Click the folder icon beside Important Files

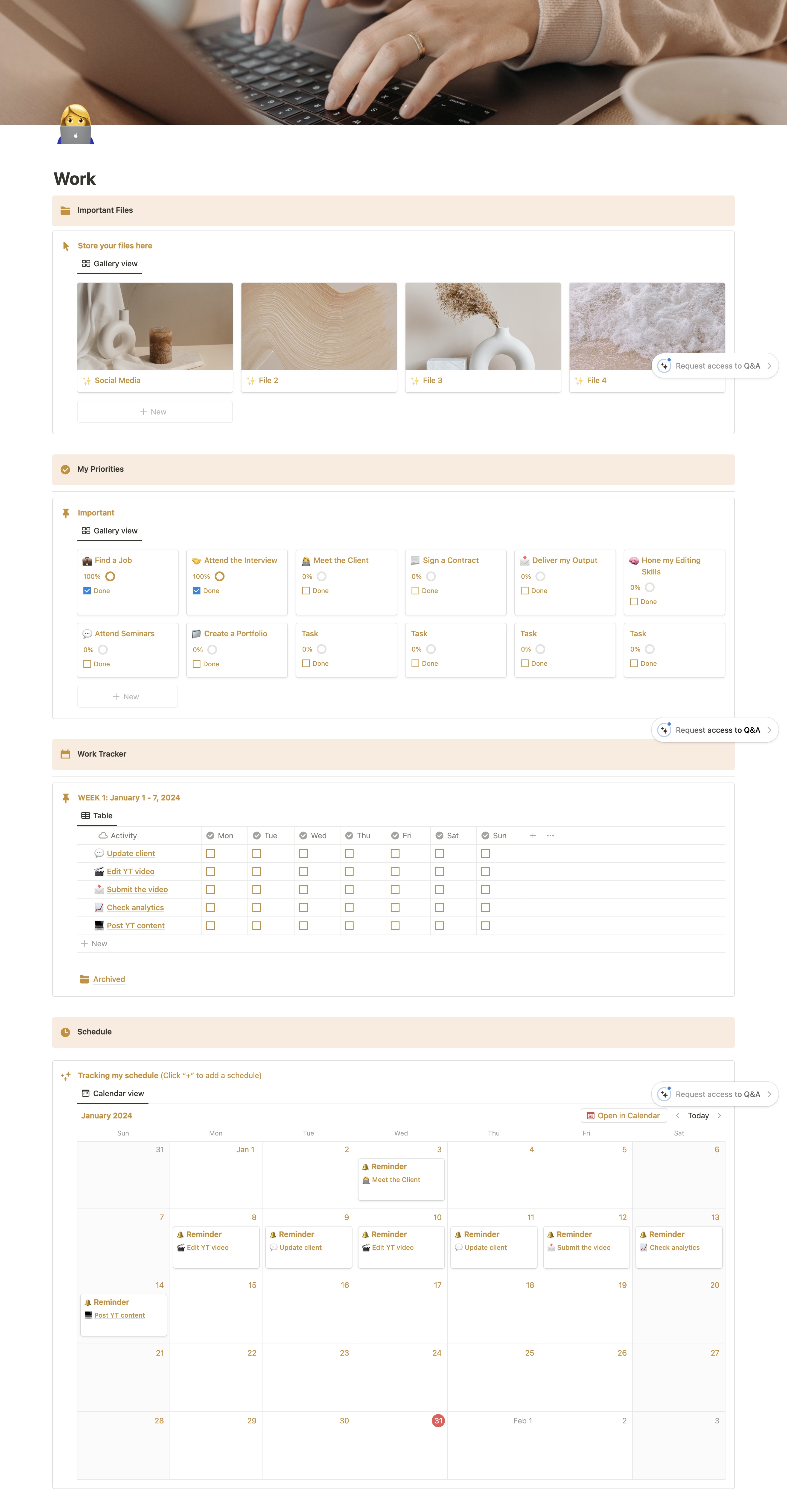[65, 211]
